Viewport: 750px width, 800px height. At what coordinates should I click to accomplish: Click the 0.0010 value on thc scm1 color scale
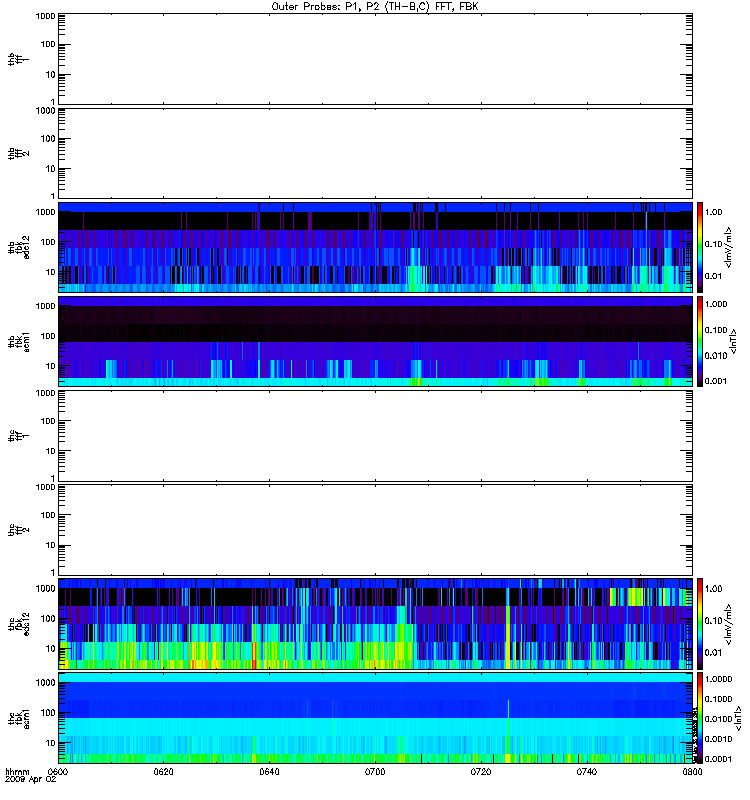coord(718,739)
